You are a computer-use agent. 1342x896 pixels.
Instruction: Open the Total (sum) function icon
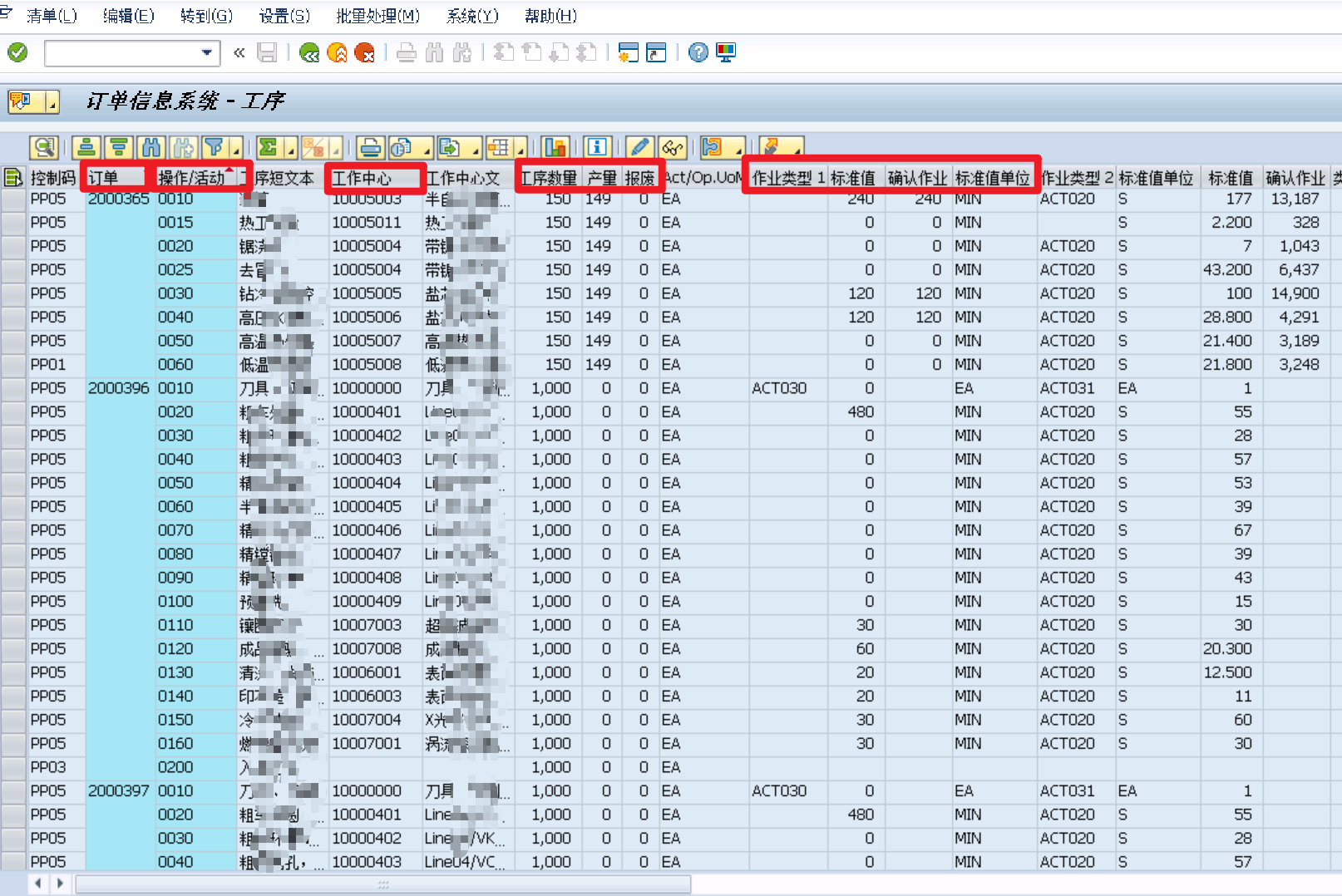pos(267,147)
